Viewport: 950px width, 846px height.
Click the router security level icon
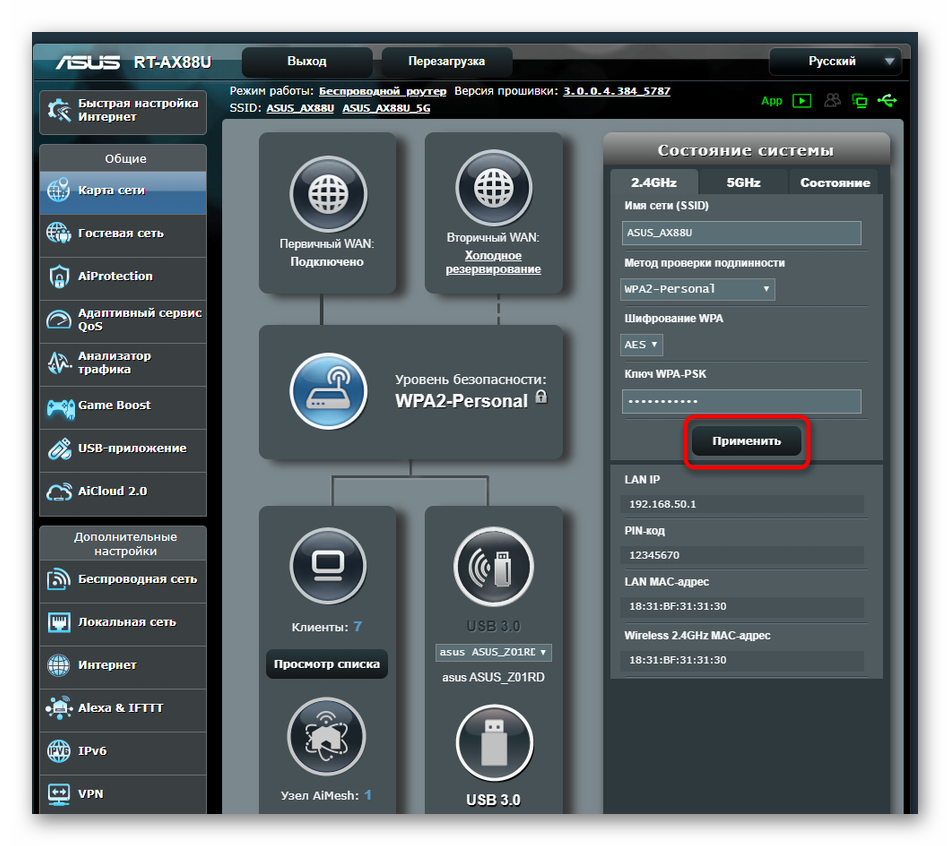327,391
